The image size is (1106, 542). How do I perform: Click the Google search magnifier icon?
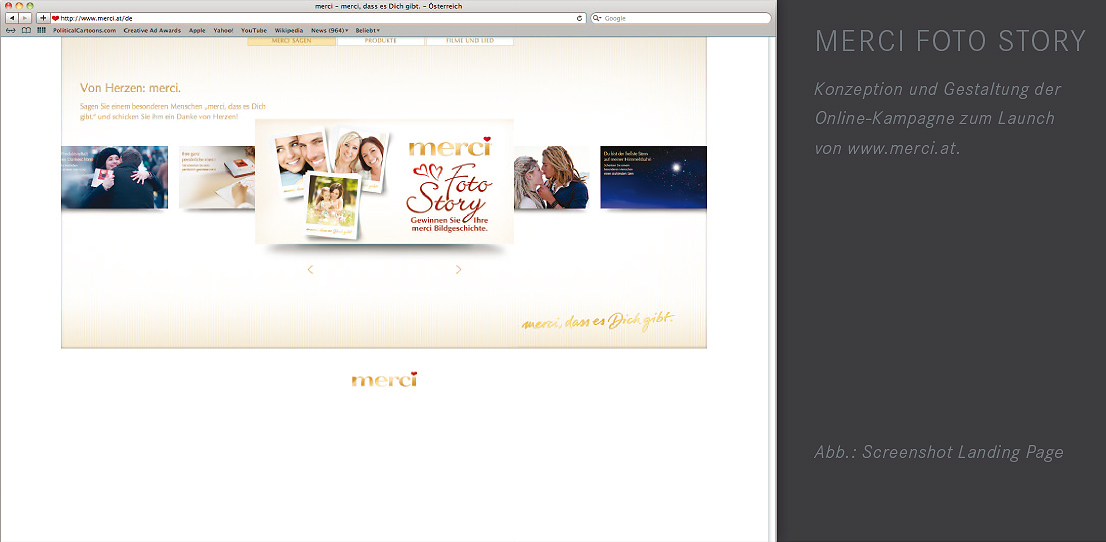pyautogui.click(x=597, y=18)
